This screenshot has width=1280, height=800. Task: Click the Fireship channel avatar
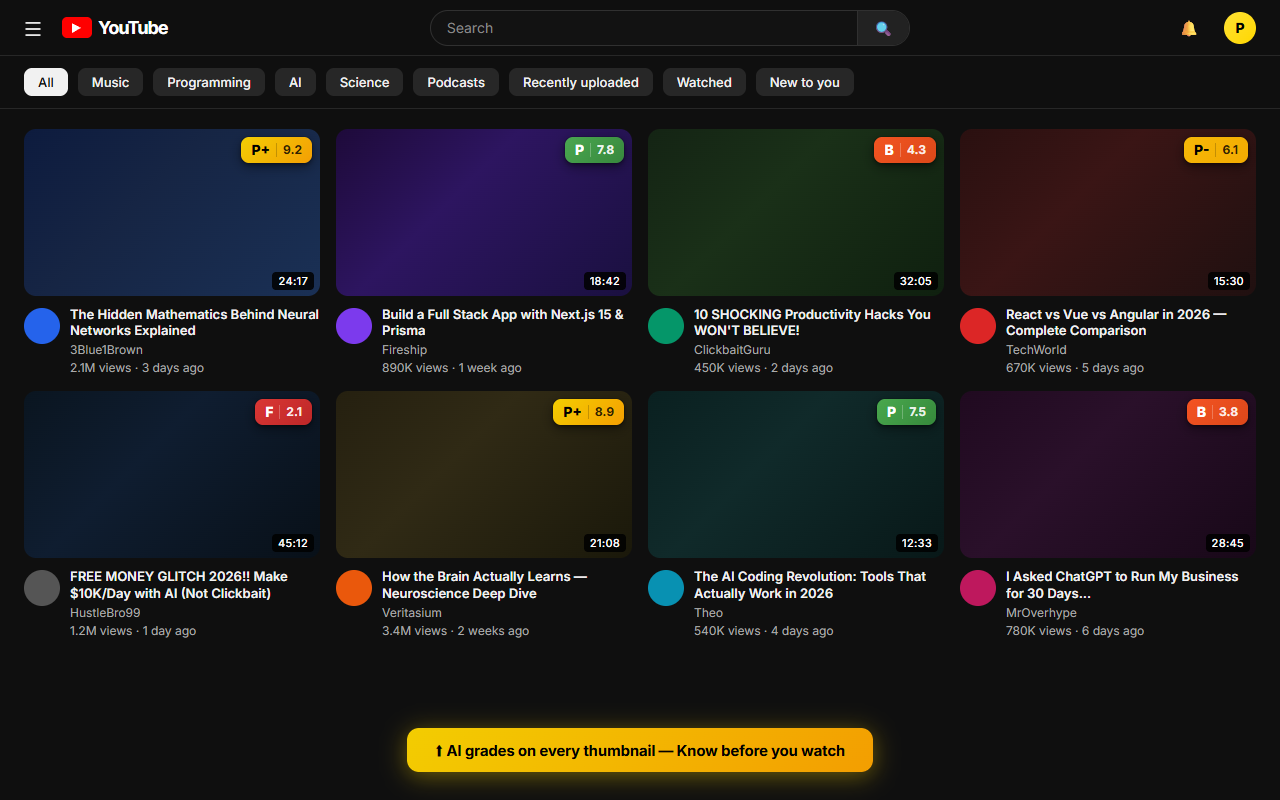point(354,325)
